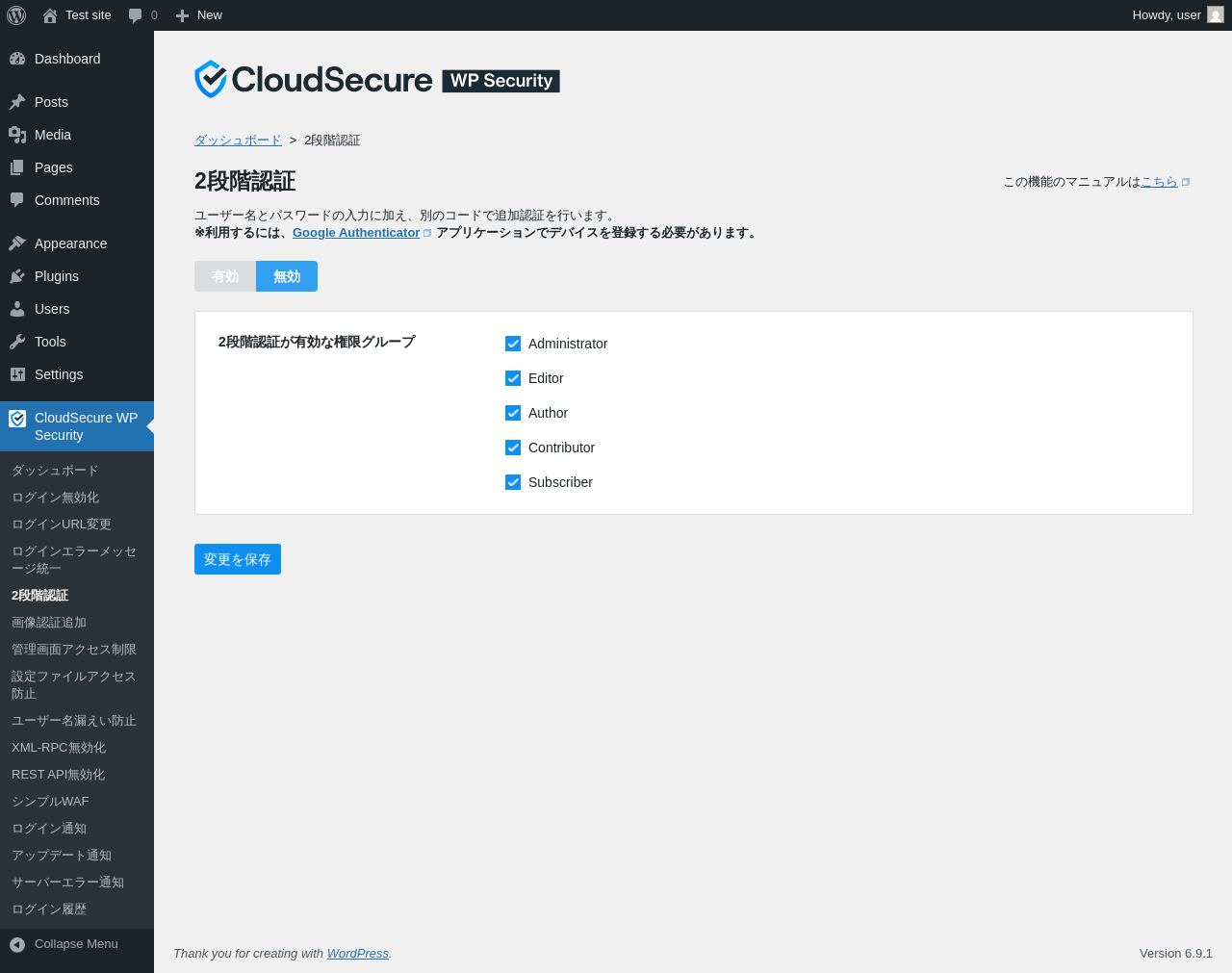
Task: Open the New content menu
Action: (199, 15)
